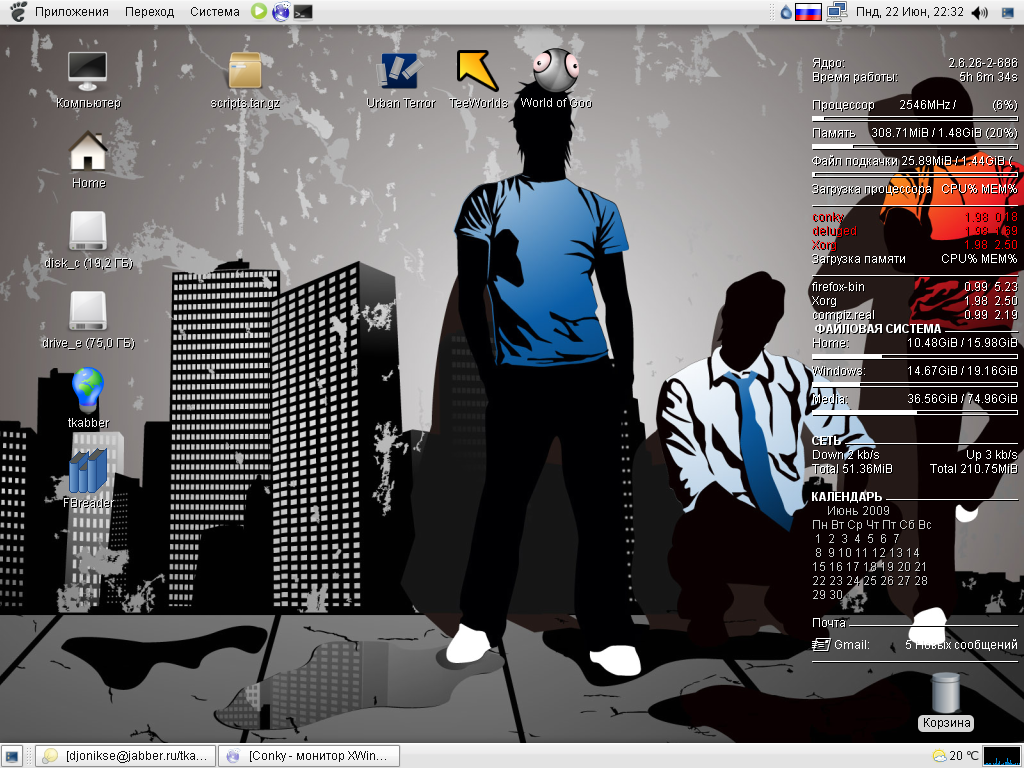This screenshot has height=768, width=1024.
Task: Open the tkabber globe icon
Action: (88, 390)
